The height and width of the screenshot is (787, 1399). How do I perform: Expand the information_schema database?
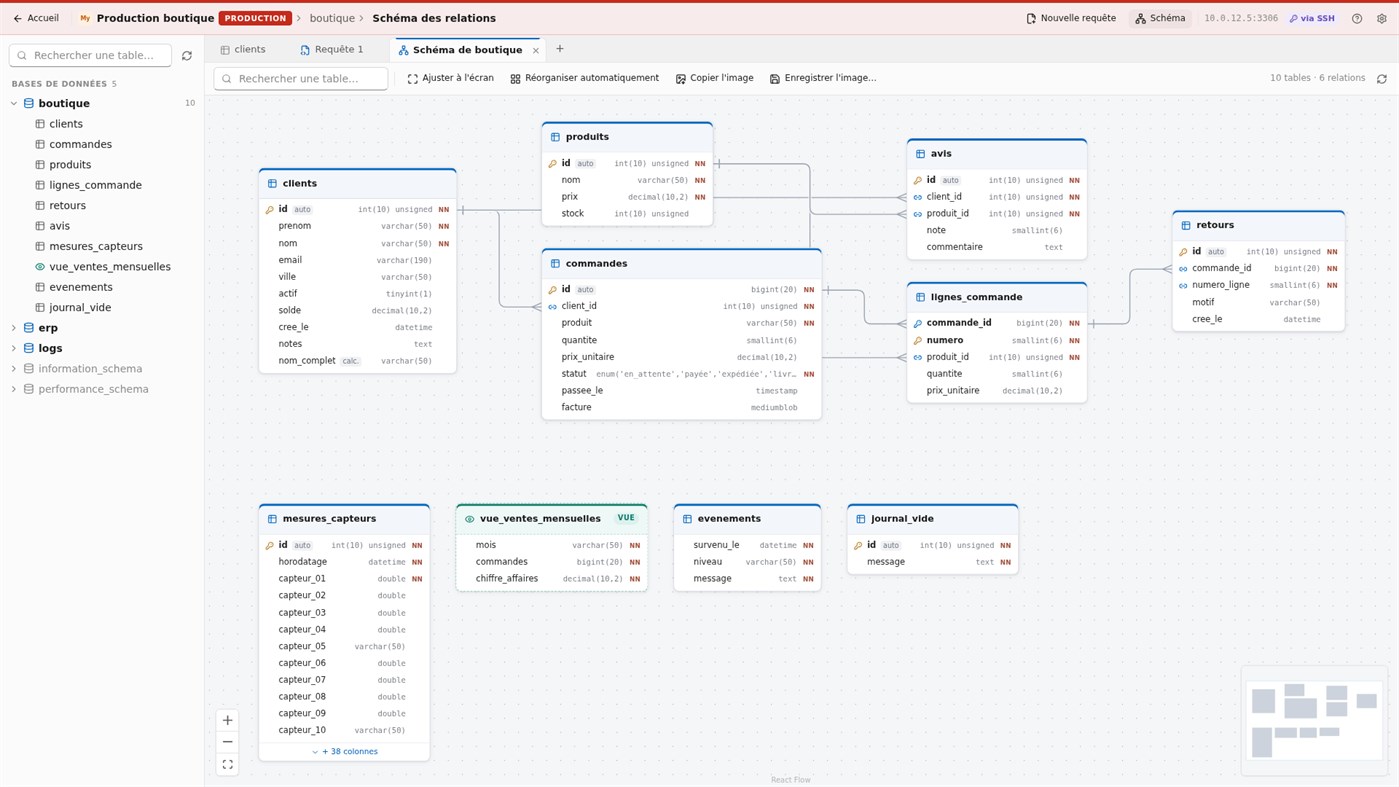click(14, 369)
